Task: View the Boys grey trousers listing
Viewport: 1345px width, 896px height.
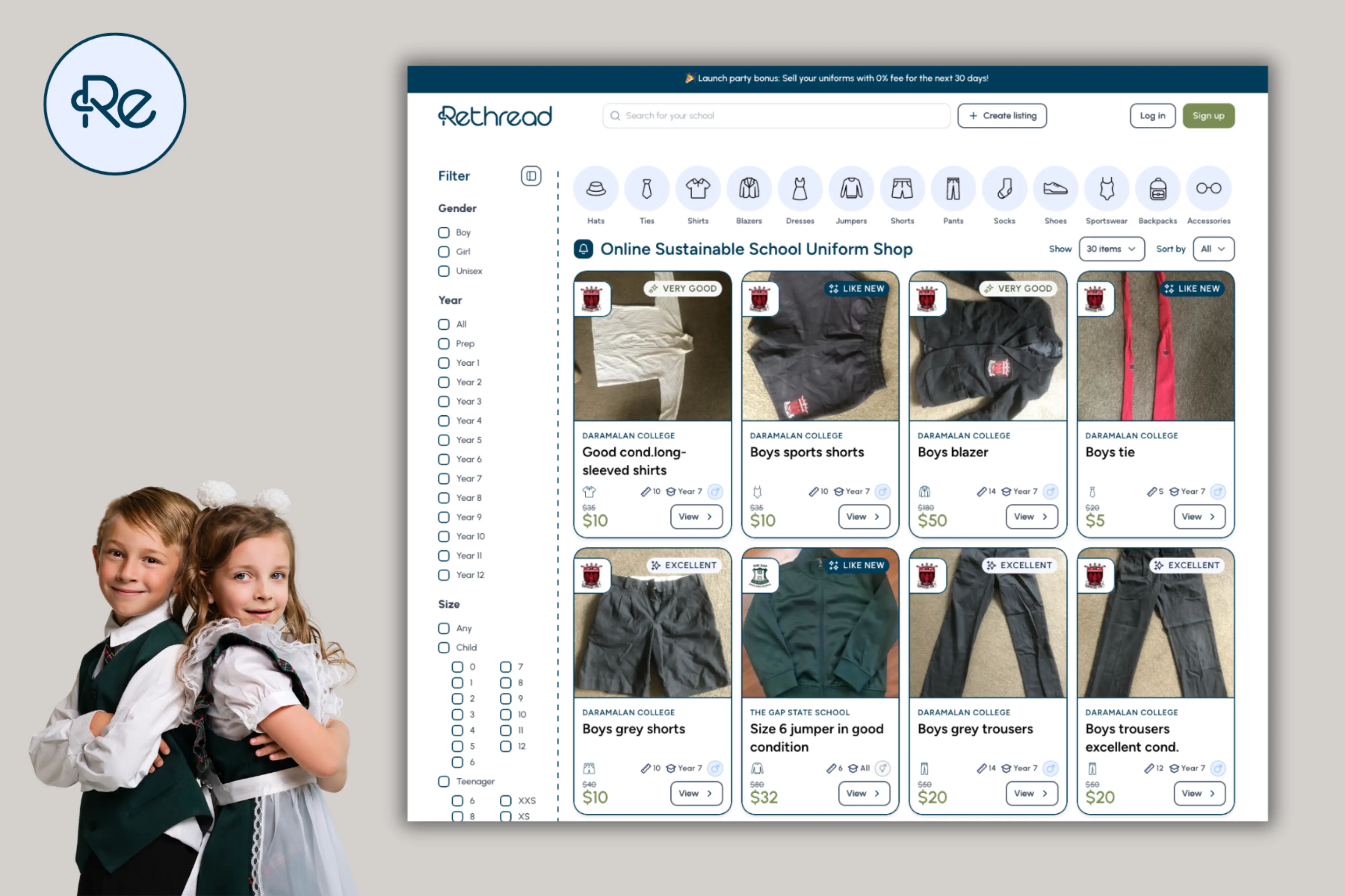Action: (1031, 794)
